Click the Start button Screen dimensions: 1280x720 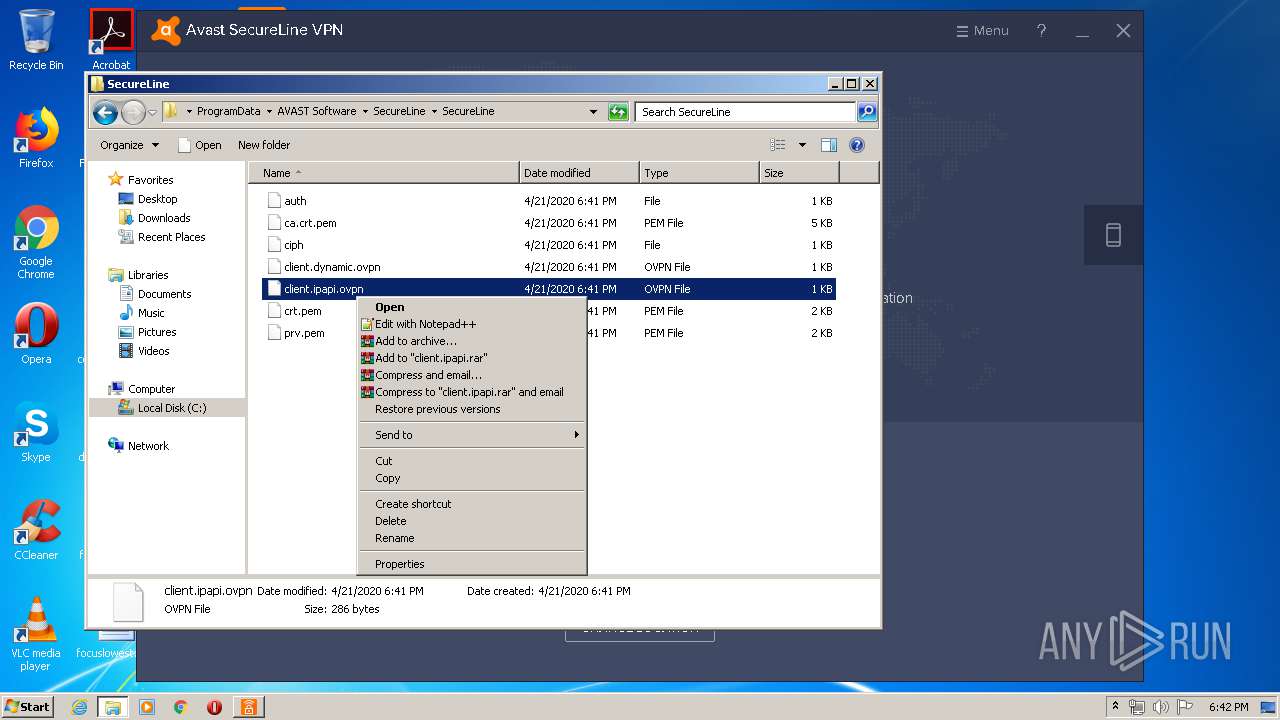pos(28,707)
